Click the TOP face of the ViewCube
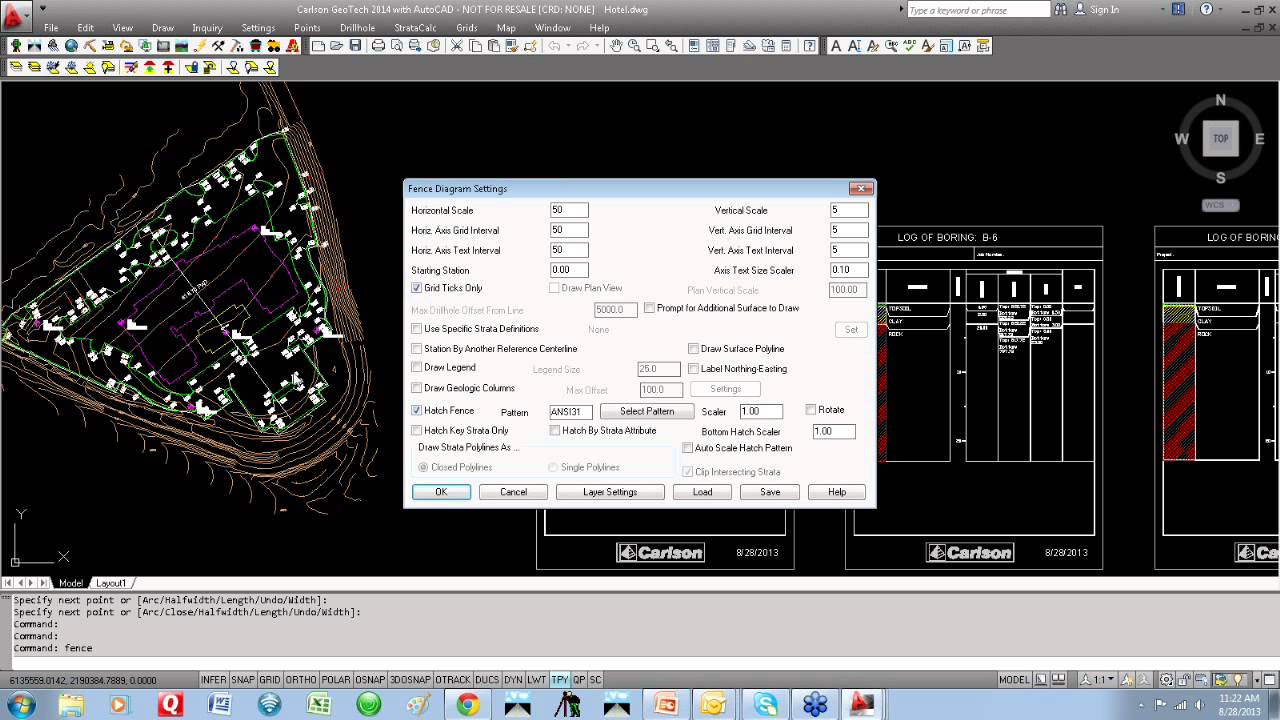The image size is (1280, 720). pos(1220,138)
